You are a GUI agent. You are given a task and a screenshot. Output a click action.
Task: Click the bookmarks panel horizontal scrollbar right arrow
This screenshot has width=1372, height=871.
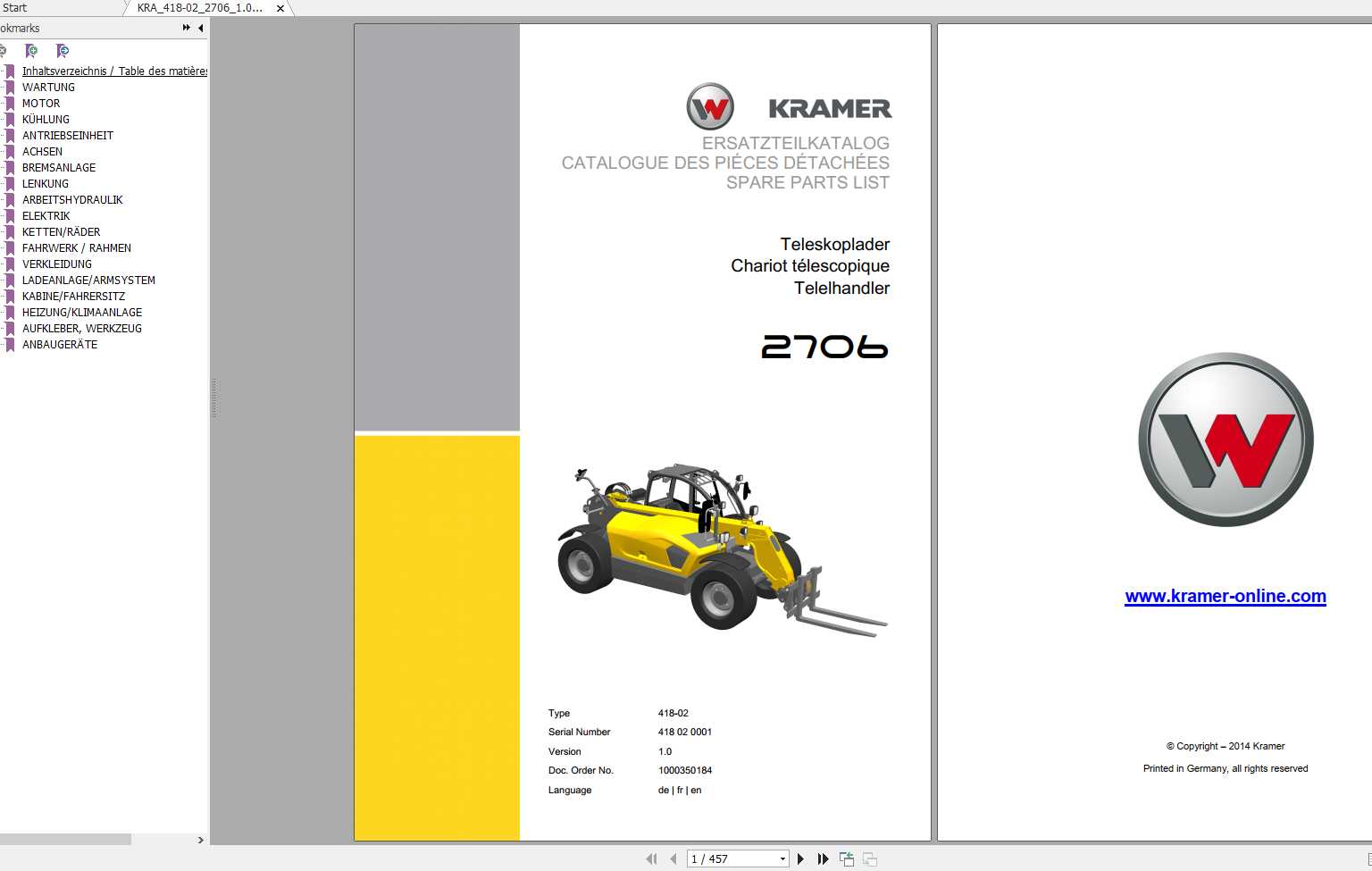[x=200, y=840]
